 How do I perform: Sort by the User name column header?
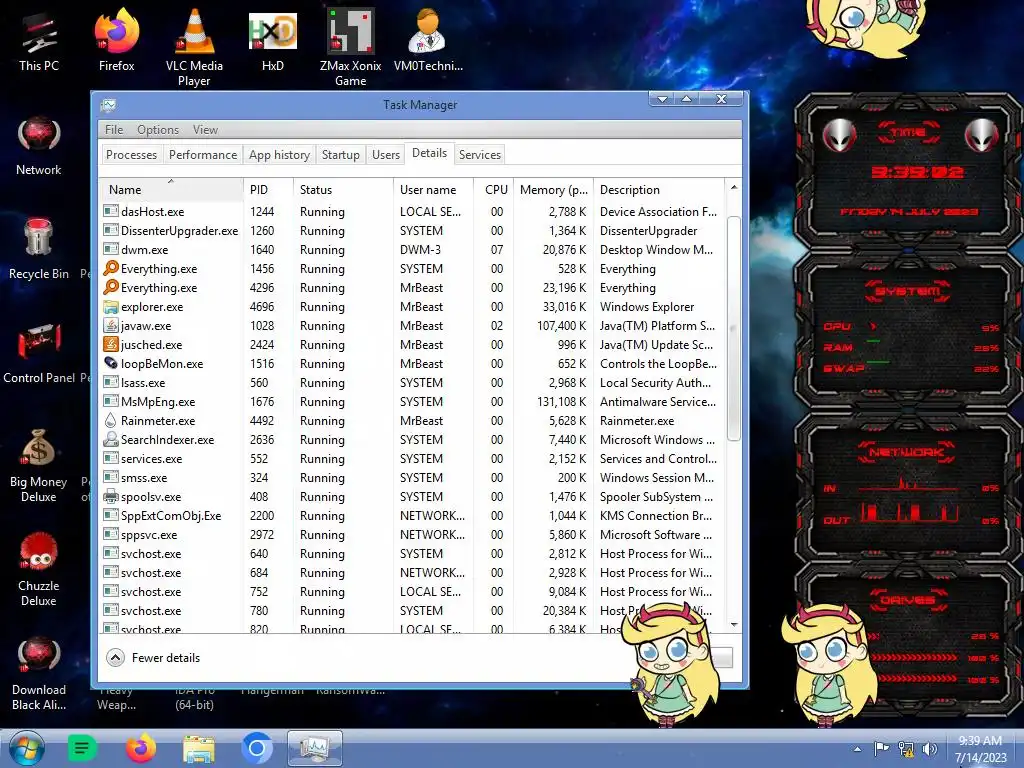click(x=433, y=189)
